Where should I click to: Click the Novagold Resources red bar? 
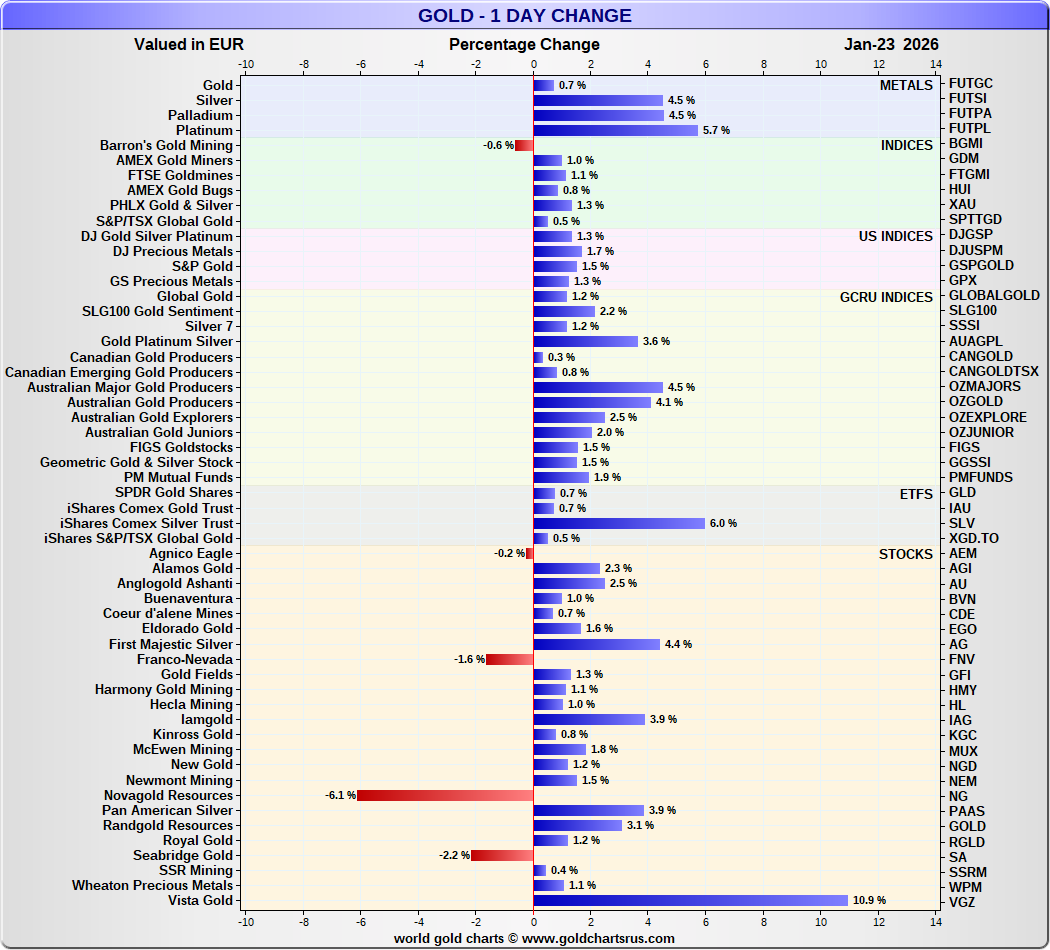[445, 795]
